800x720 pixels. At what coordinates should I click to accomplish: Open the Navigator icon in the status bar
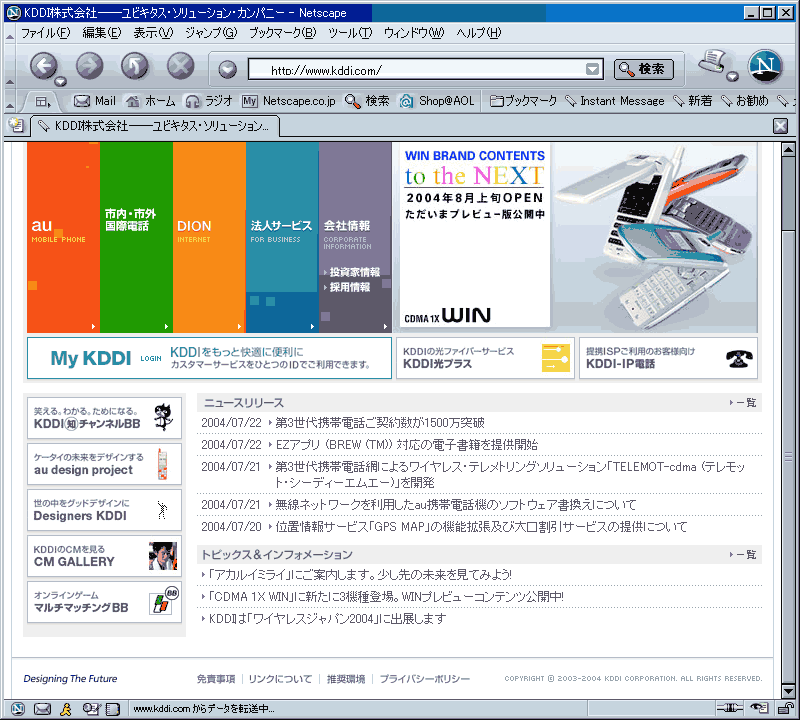pyautogui.click(x=18, y=708)
